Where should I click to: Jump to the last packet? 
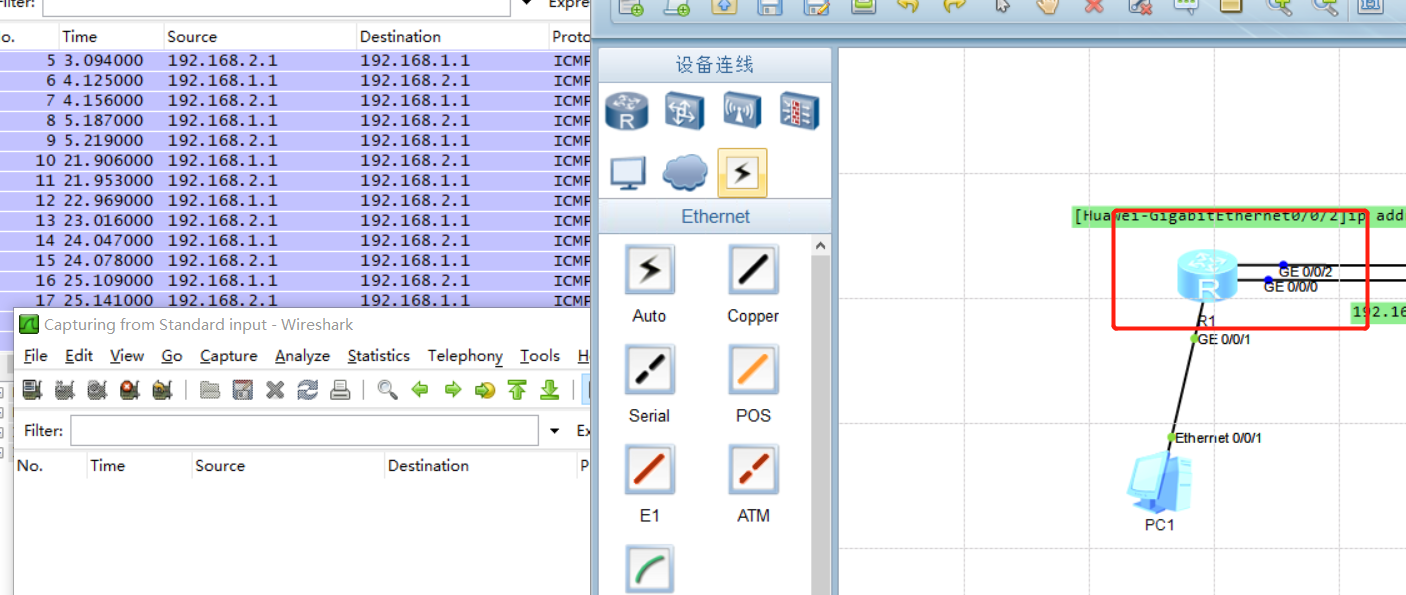click(x=549, y=389)
